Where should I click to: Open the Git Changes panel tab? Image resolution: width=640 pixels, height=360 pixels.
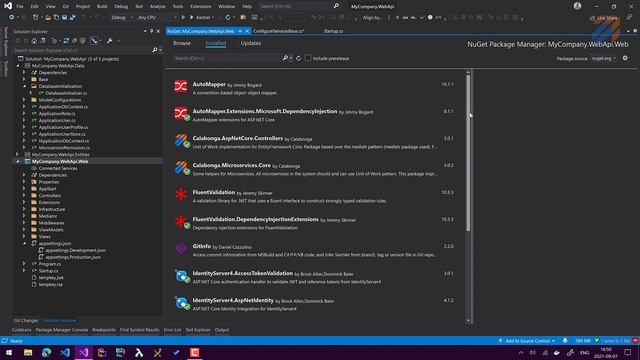coord(26,320)
